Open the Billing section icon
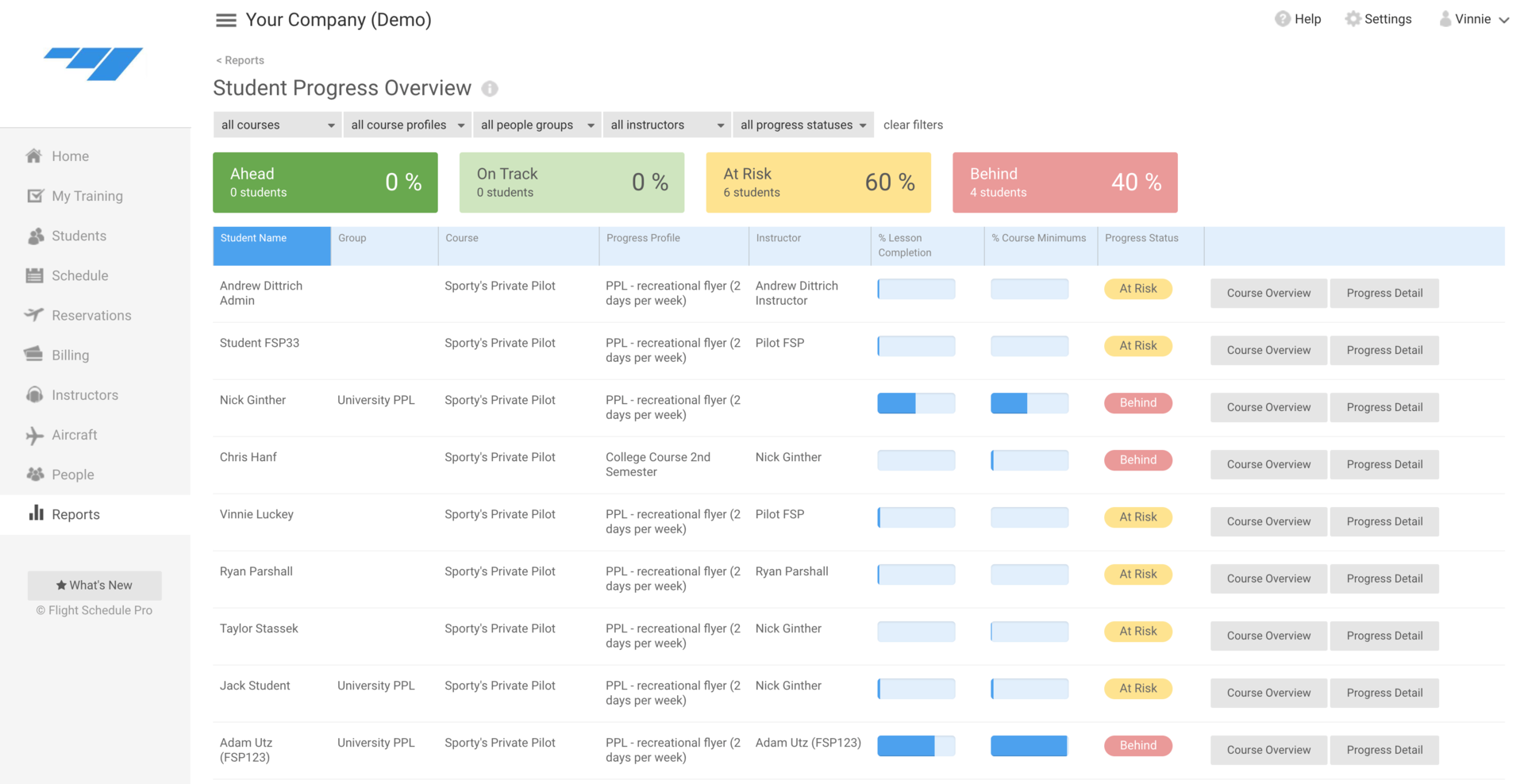 [x=35, y=355]
